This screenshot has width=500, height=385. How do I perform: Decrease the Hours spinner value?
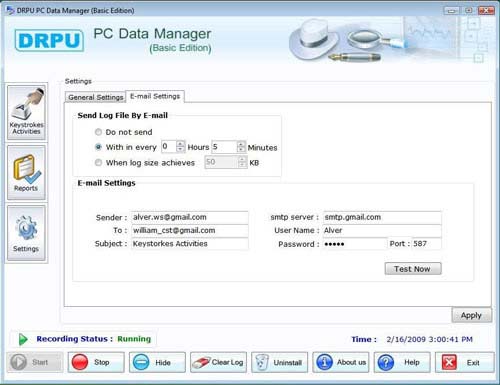[181, 150]
